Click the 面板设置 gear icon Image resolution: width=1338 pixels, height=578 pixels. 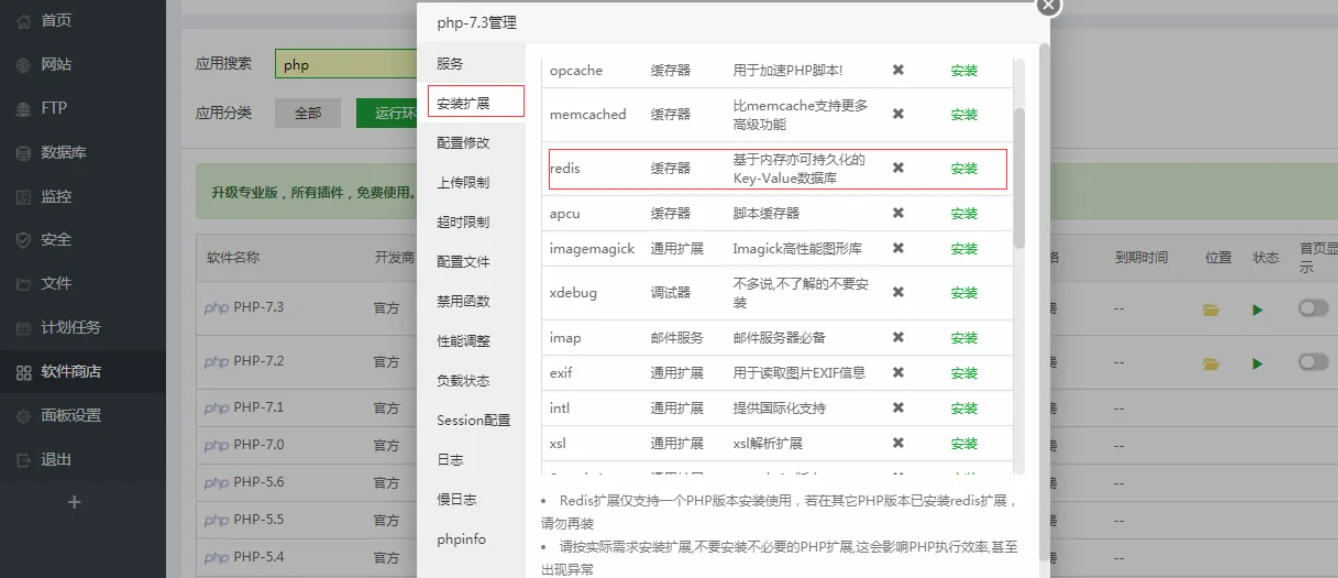pyautogui.click(x=24, y=416)
